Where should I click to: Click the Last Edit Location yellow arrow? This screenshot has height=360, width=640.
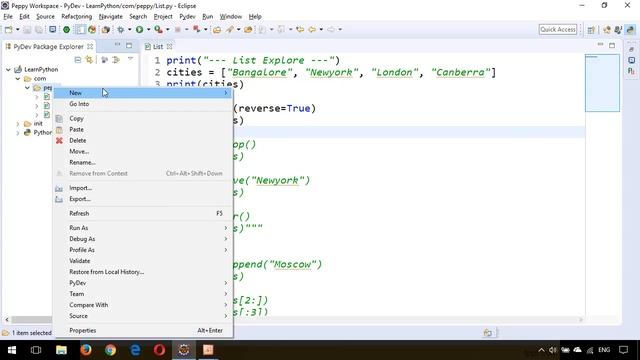[x=300, y=29]
